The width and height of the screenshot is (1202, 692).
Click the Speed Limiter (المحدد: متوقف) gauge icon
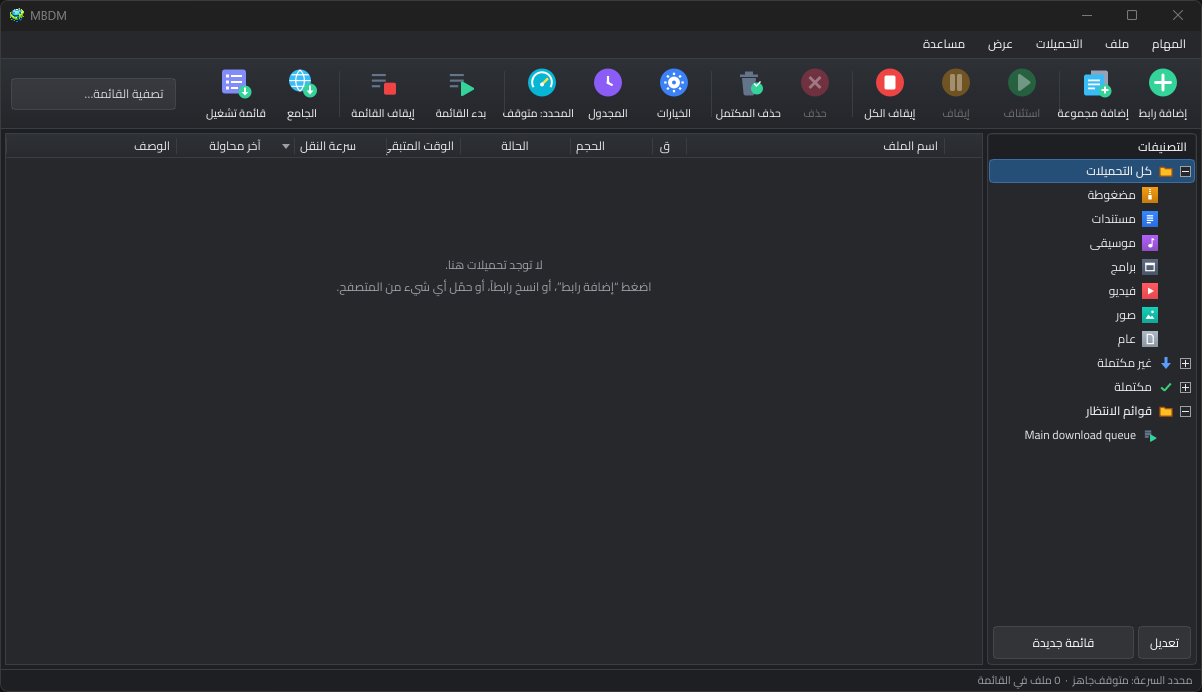coord(541,83)
